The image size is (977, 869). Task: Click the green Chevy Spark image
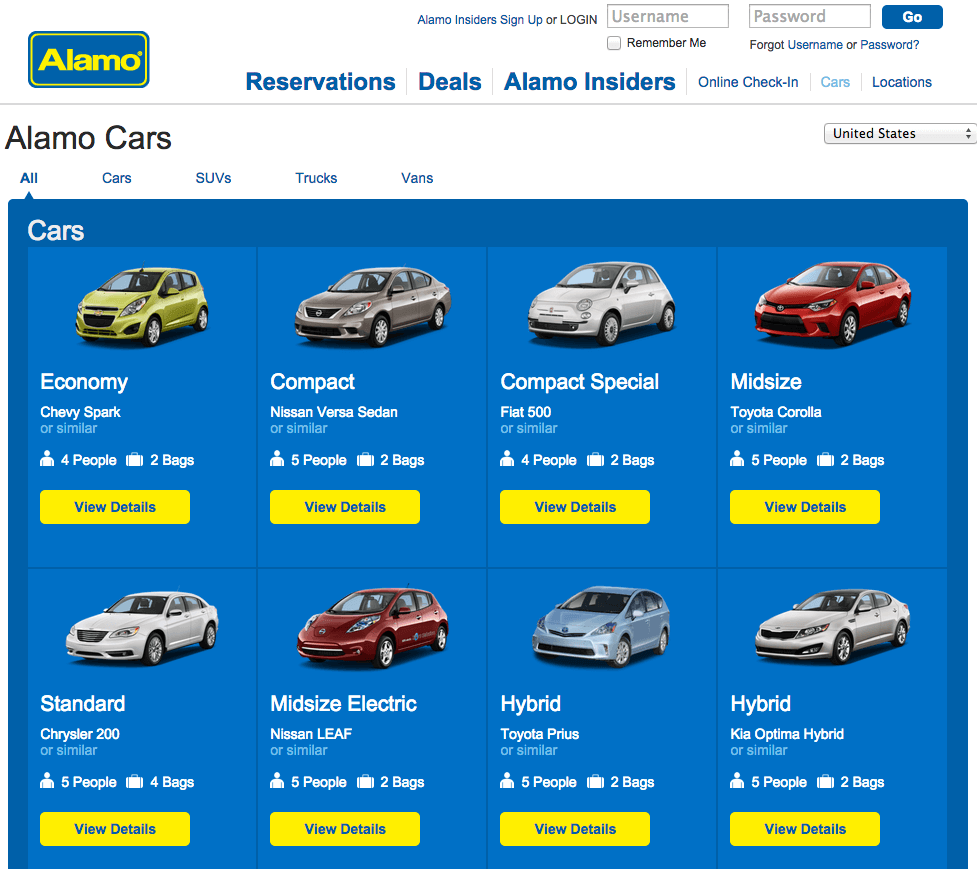142,306
